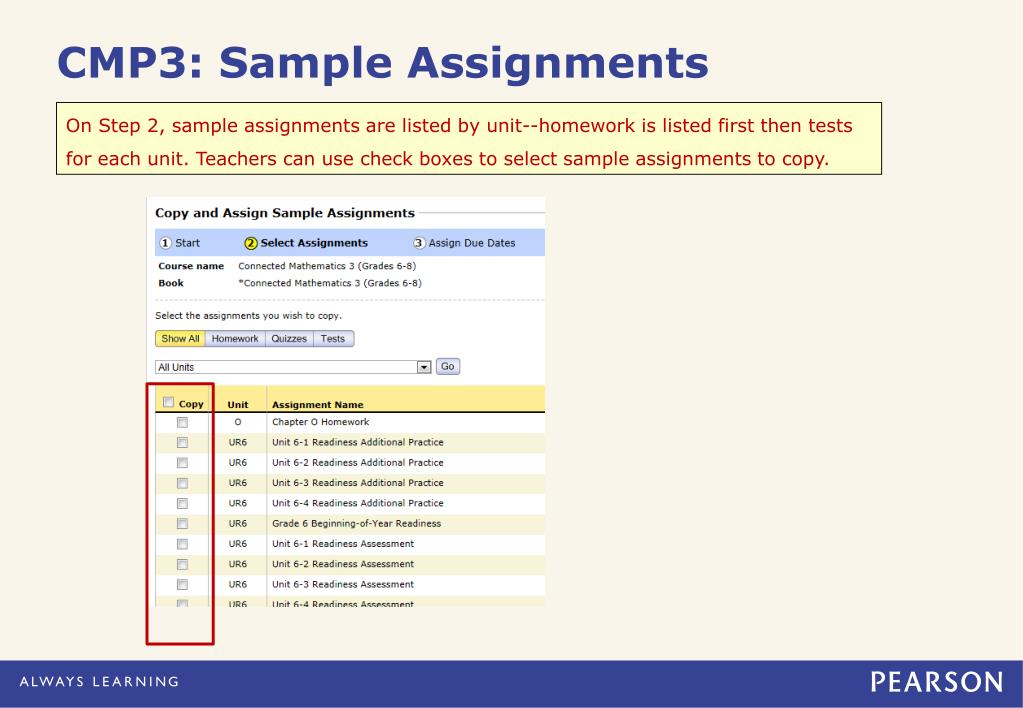Switch to the Quizzes filter tab
Screen dimensions: 1023x708
(289, 339)
